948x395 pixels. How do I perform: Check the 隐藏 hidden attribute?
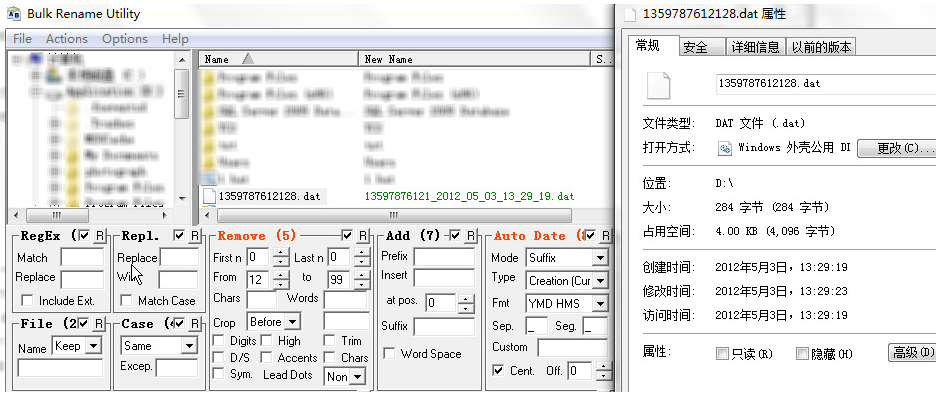[802, 354]
